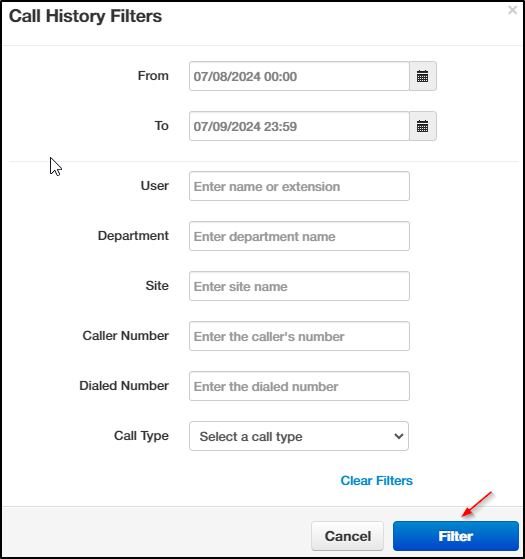Click the Department field label
The image size is (525, 559).
pyautogui.click(x=133, y=236)
